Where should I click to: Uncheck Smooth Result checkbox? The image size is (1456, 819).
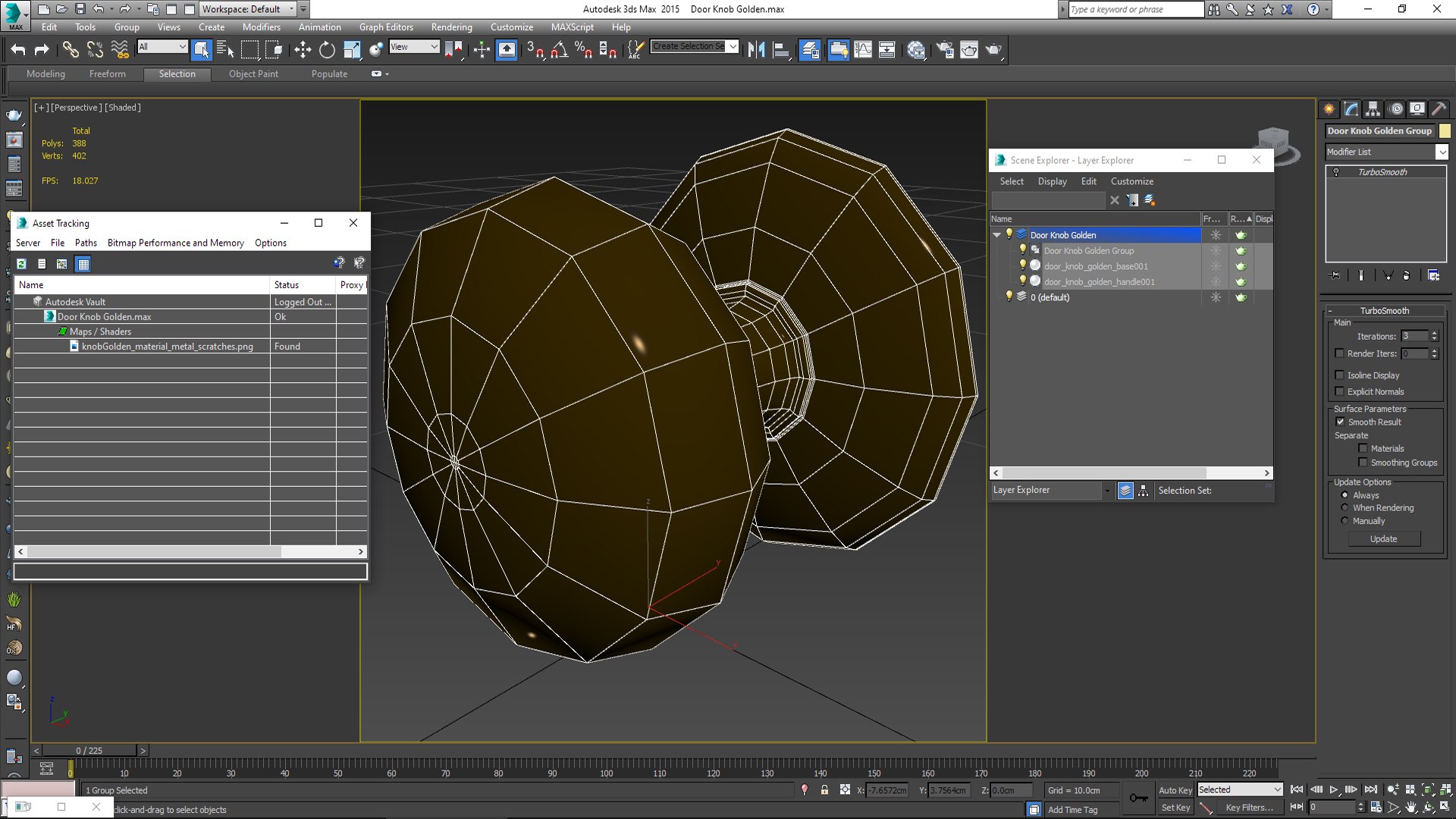1340,422
